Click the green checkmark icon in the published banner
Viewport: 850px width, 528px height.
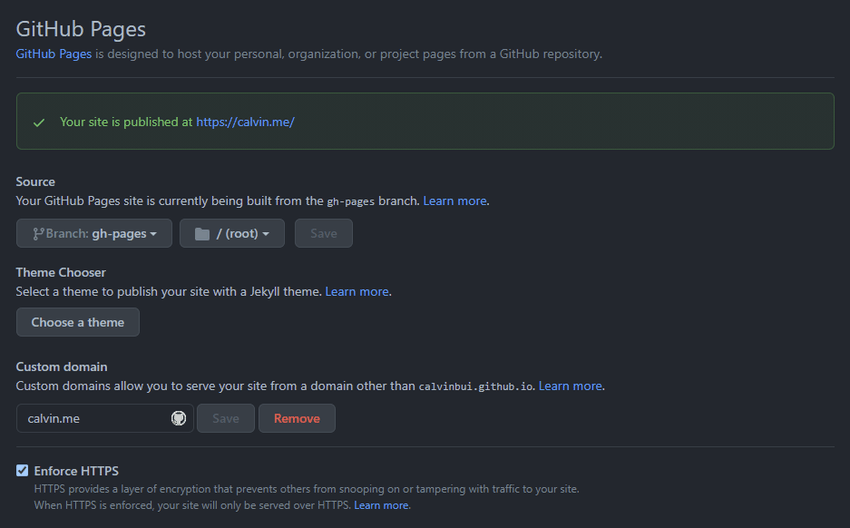click(39, 123)
